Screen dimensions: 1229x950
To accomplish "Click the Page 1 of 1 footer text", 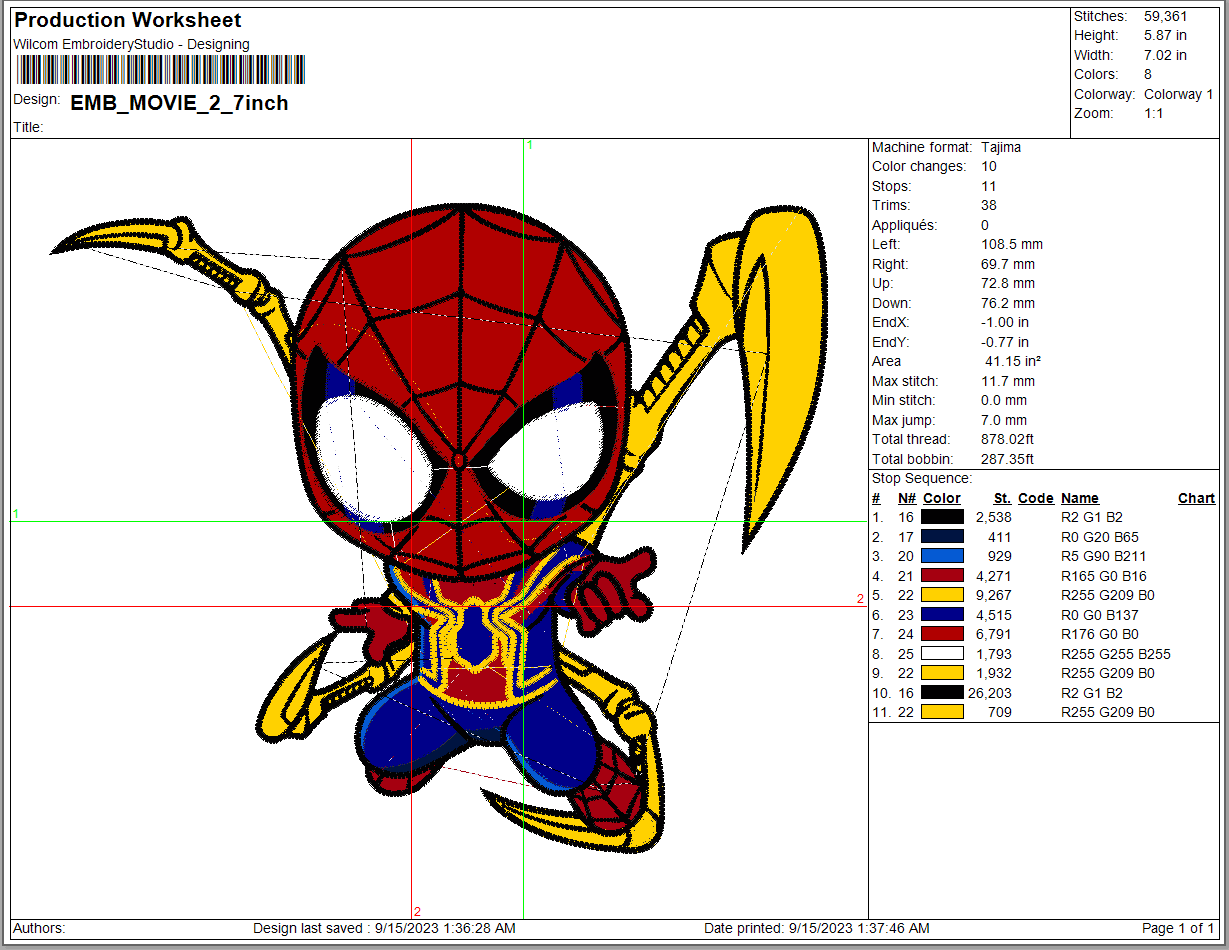I will pos(1177,928).
